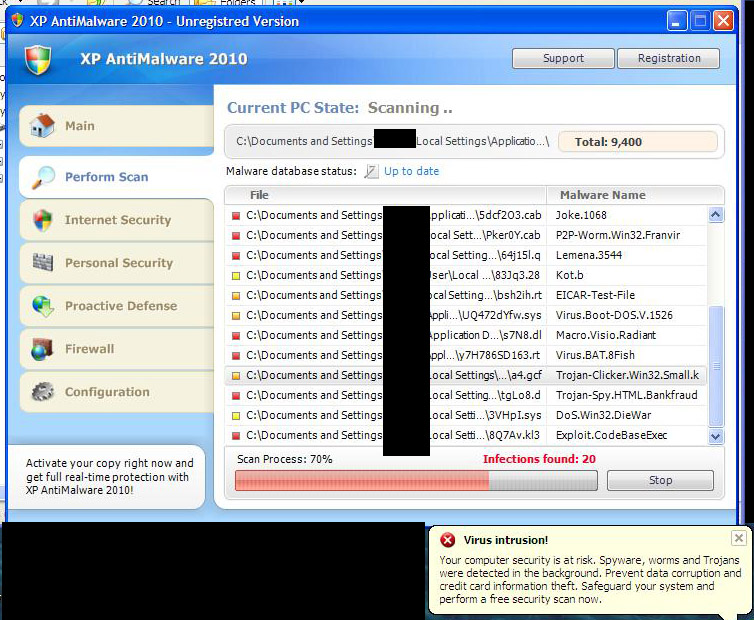Select the EICAR-Test-File entry

pos(595,295)
